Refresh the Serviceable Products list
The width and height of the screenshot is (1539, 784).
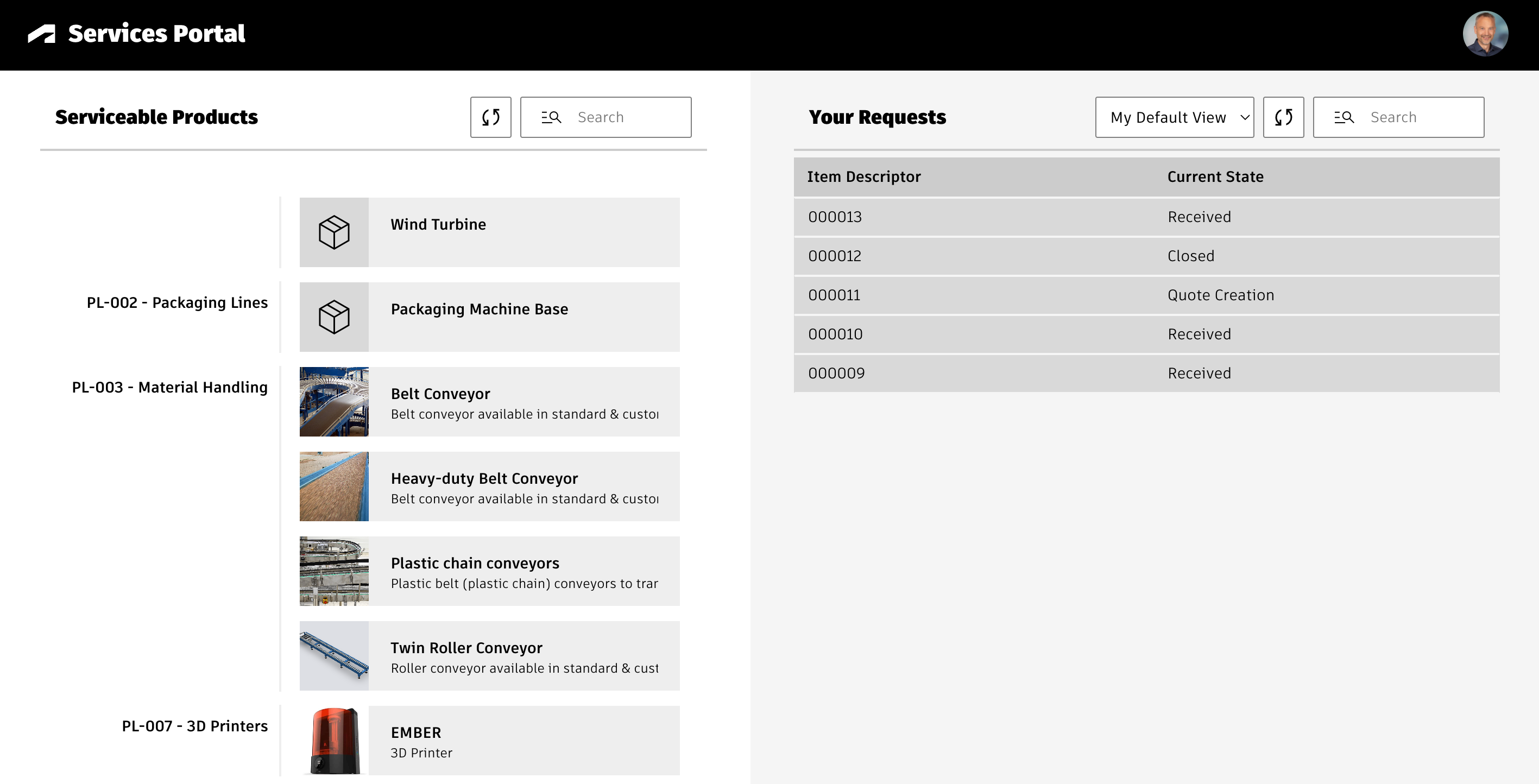coord(490,117)
